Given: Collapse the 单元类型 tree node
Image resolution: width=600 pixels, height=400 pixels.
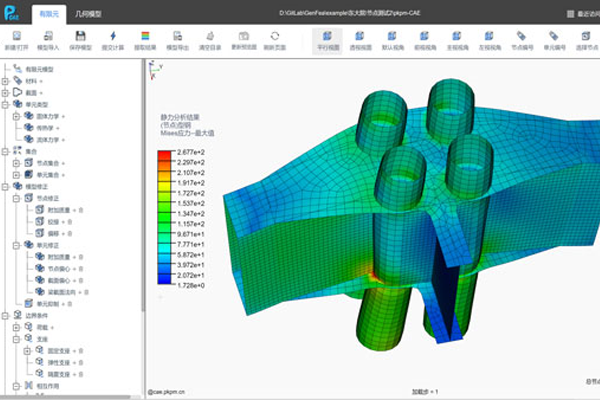Looking at the screenshot, I should (x=6, y=106).
